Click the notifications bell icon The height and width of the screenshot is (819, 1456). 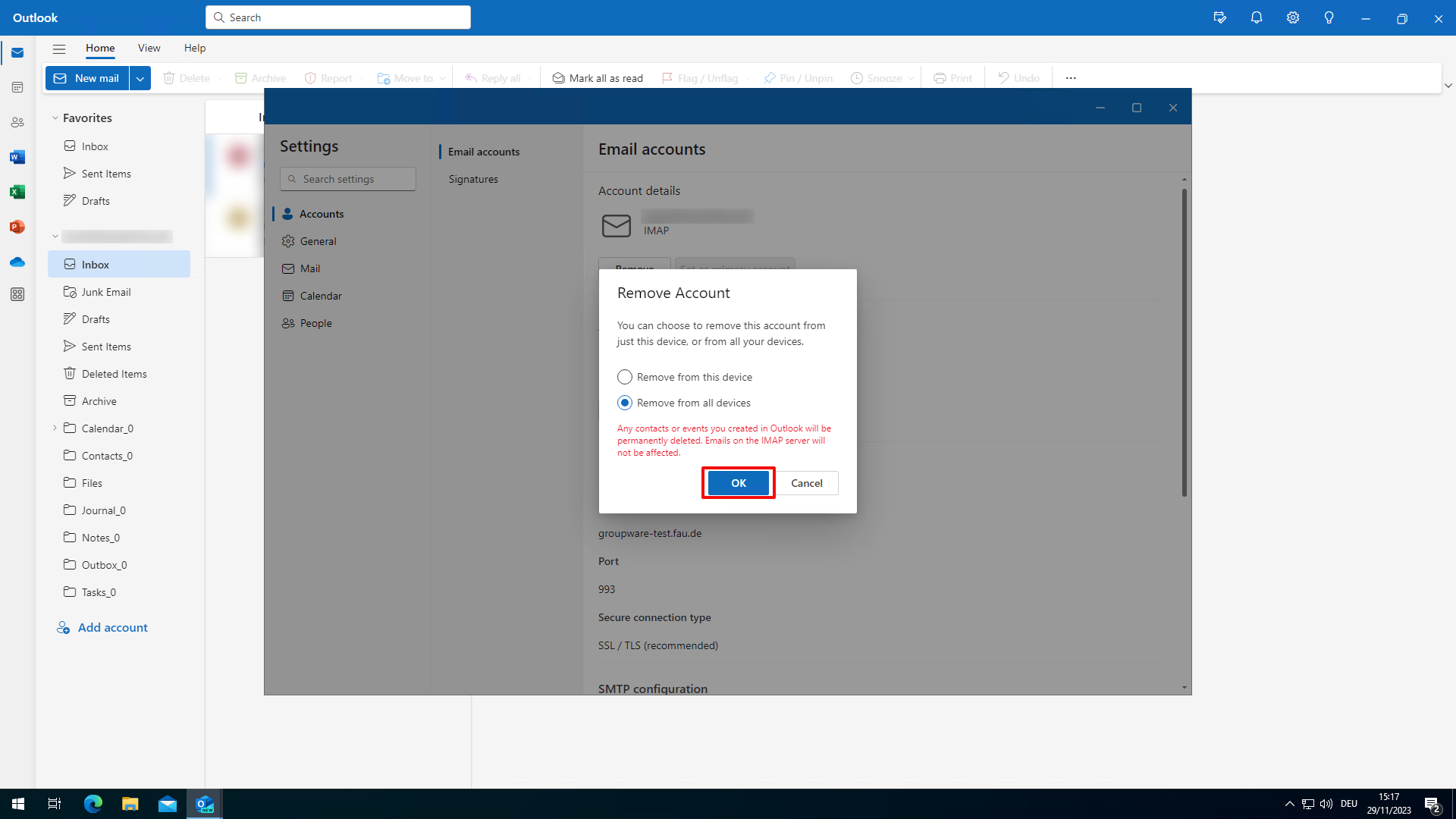pyautogui.click(x=1256, y=17)
